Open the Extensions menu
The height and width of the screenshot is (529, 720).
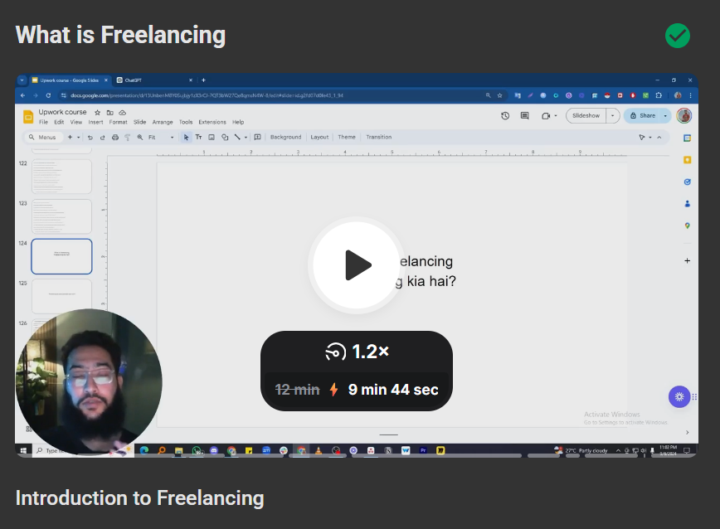pos(212,122)
